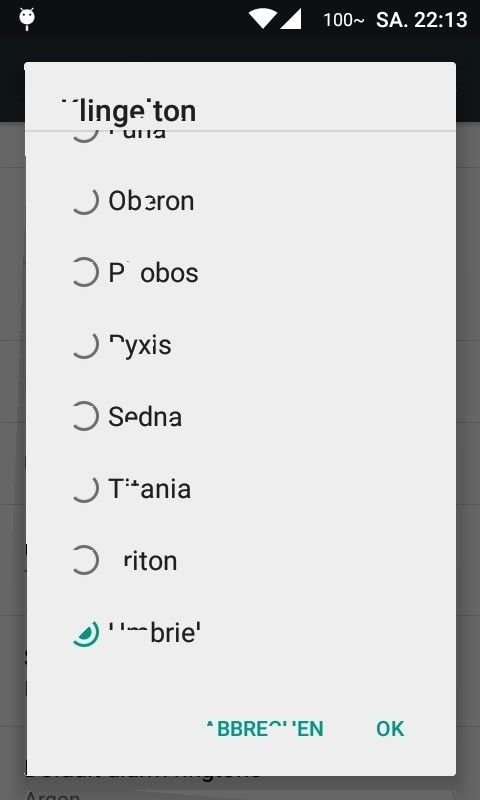
Task: Click the ABBRECHEN button
Action: pos(264,729)
